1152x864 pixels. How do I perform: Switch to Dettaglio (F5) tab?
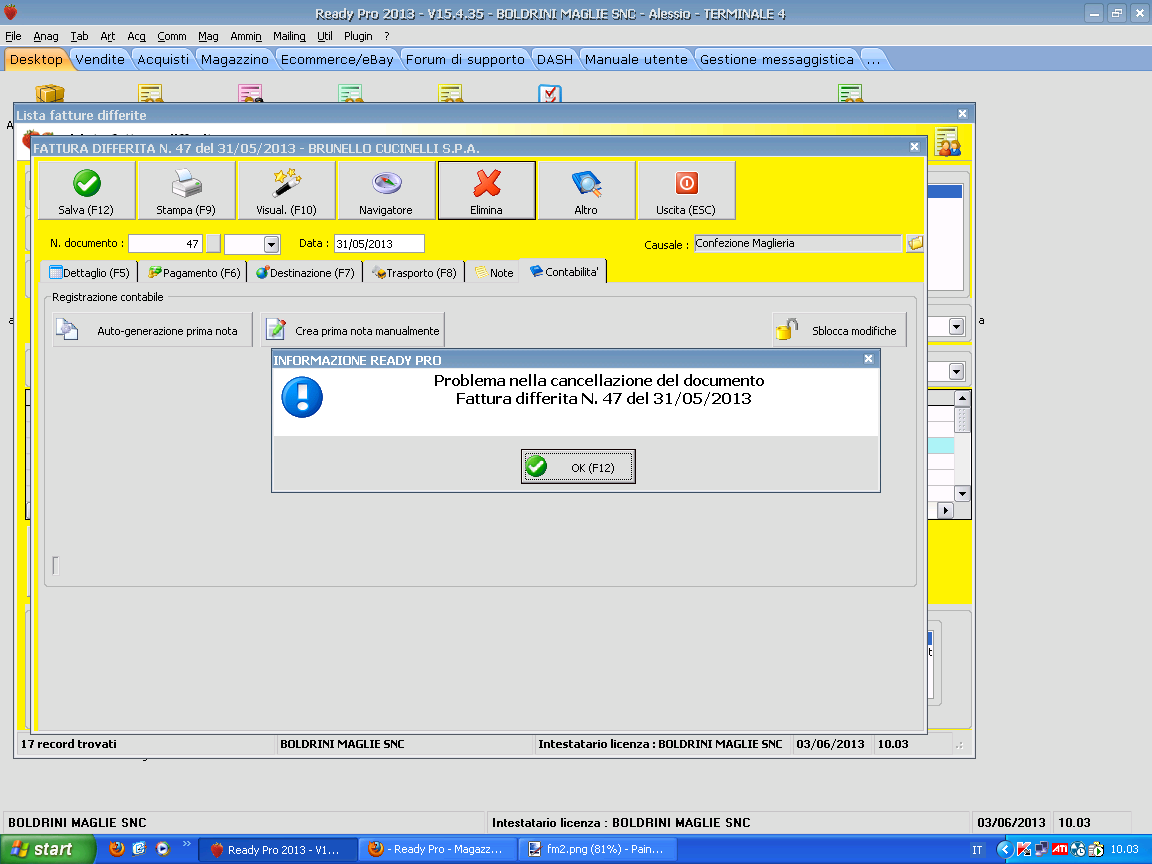(x=90, y=273)
